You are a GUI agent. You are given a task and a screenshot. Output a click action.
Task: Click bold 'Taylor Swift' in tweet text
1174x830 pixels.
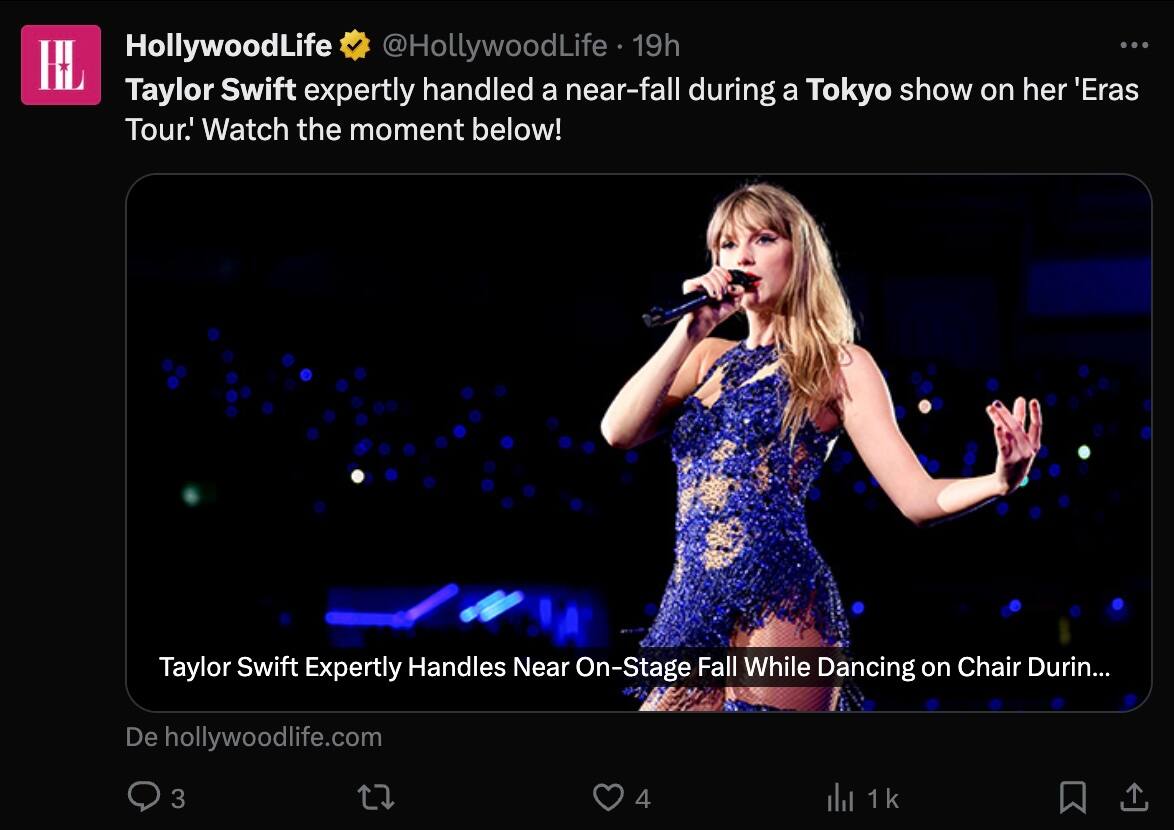point(211,90)
